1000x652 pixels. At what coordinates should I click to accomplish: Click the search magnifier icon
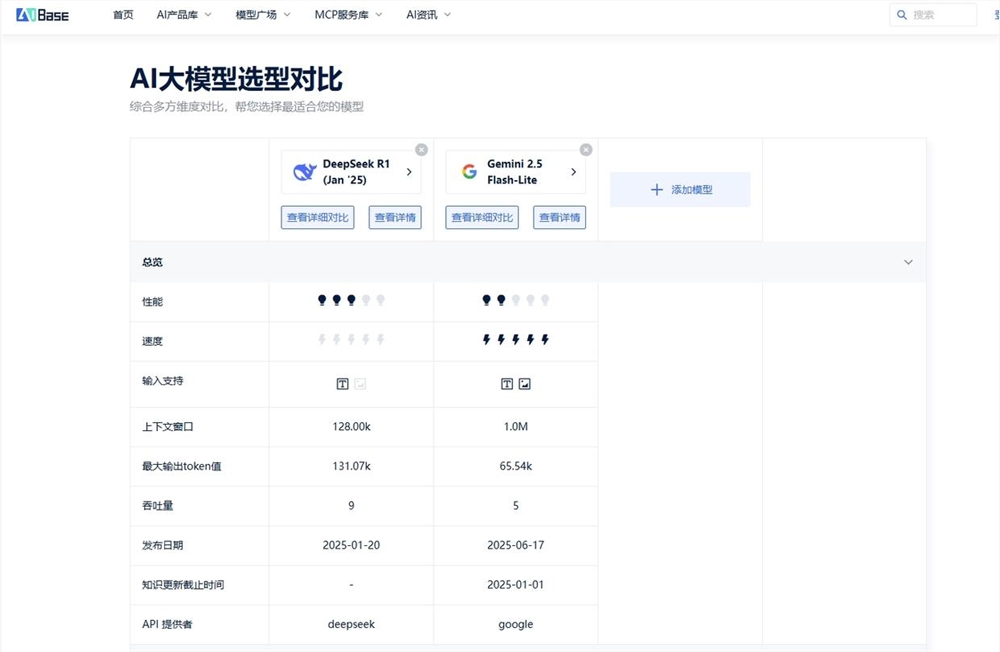tap(902, 15)
